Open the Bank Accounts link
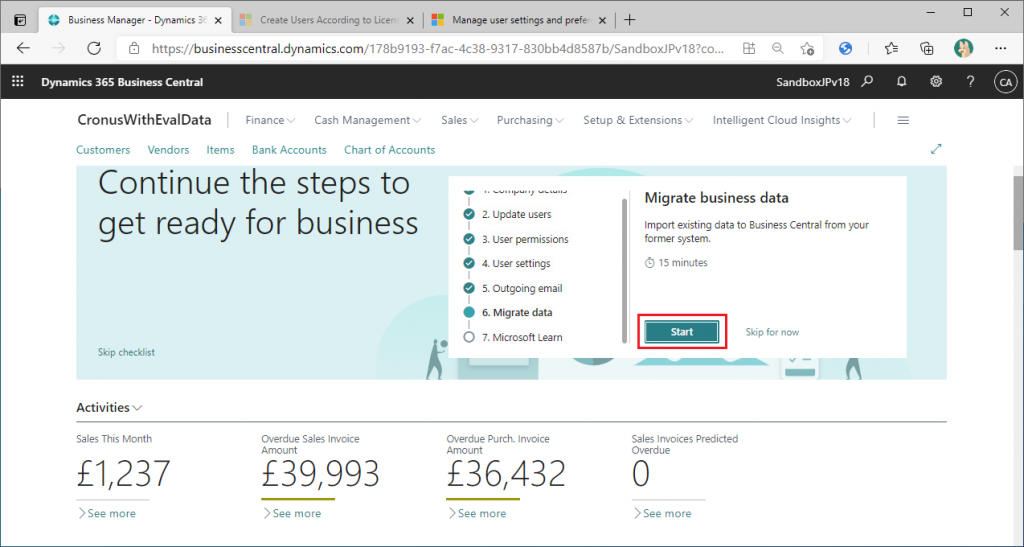This screenshot has width=1024, height=547. [x=289, y=149]
